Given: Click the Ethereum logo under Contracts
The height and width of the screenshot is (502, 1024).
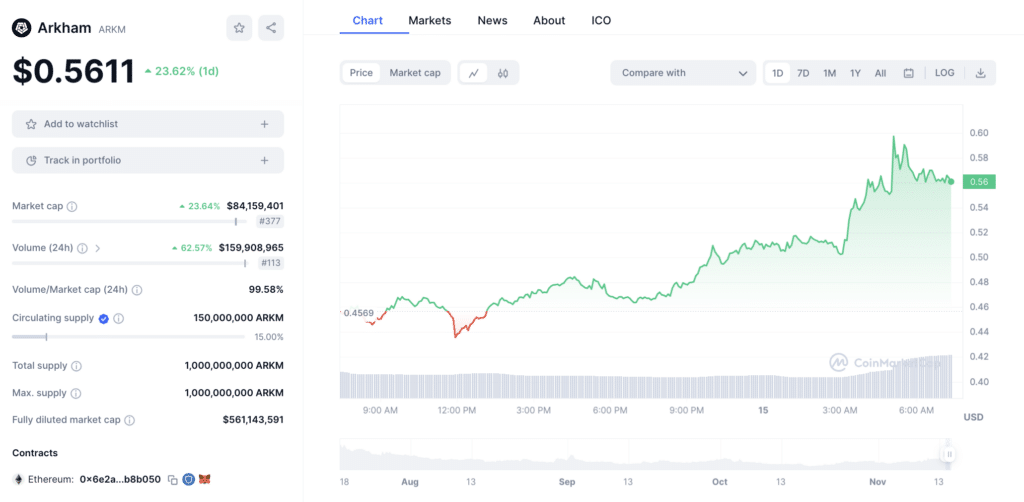Looking at the screenshot, I should (x=18, y=480).
